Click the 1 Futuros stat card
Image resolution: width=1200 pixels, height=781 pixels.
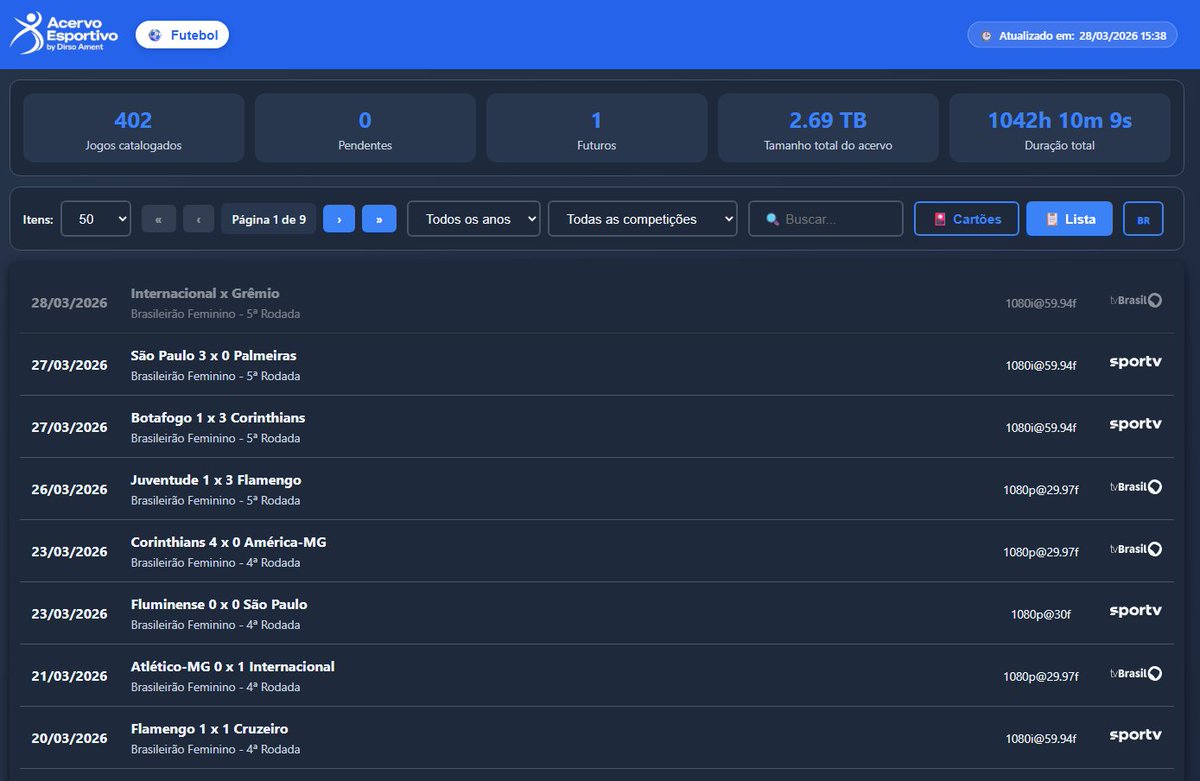click(596, 128)
